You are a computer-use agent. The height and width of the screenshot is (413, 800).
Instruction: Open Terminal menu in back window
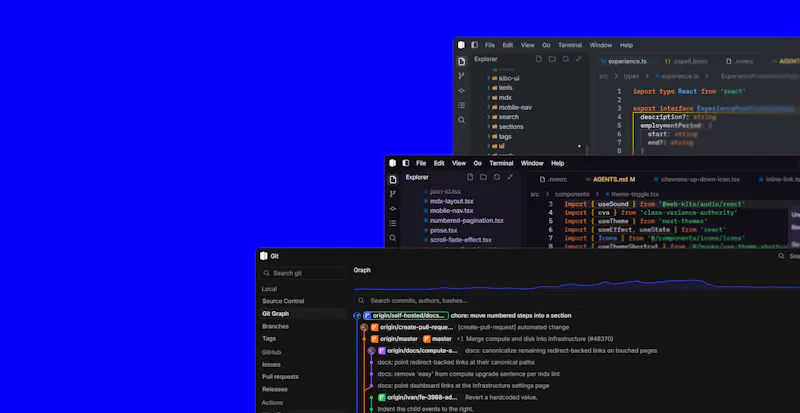tap(570, 45)
